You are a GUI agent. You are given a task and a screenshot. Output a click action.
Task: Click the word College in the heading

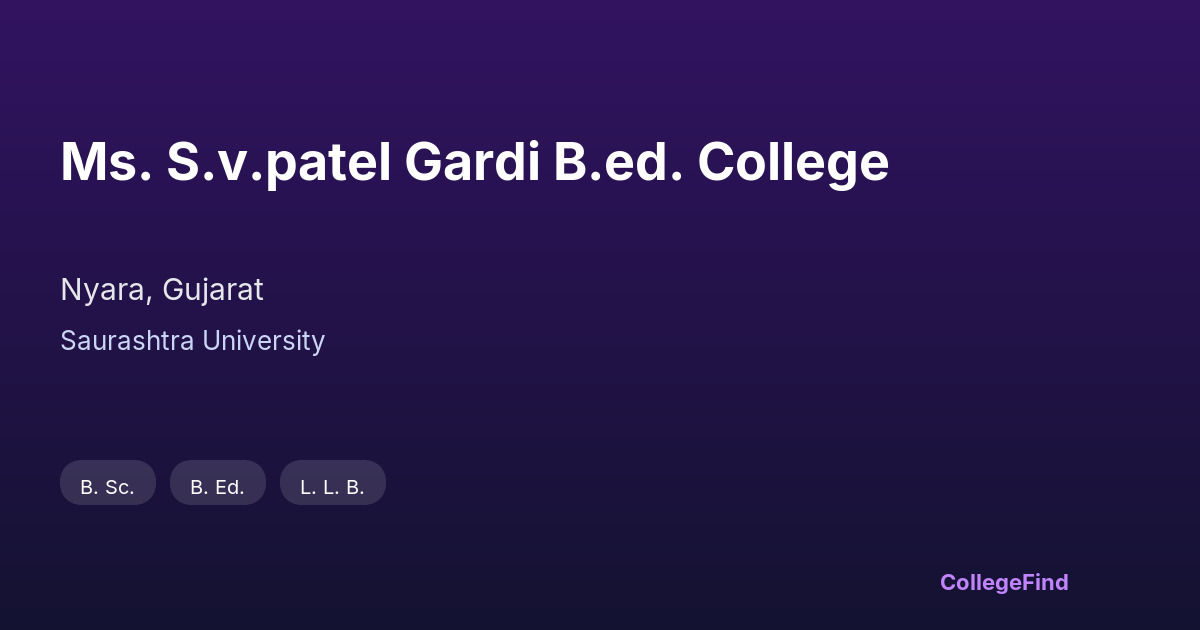(793, 162)
